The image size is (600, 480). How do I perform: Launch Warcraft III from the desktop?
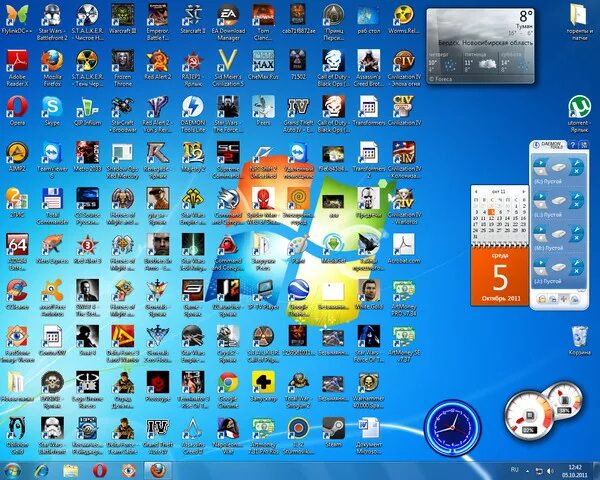pyautogui.click(x=122, y=20)
